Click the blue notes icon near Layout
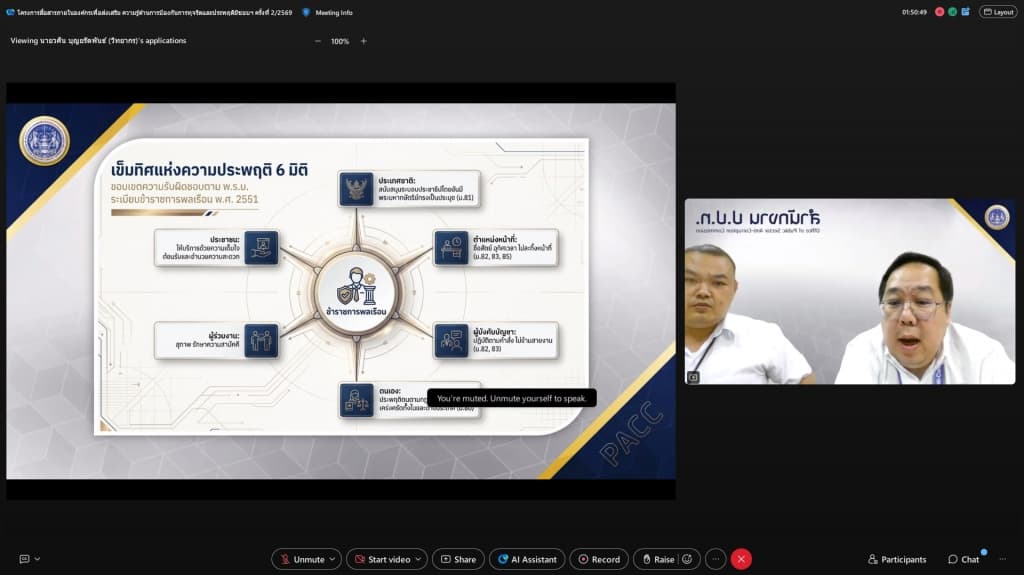 tap(966, 12)
